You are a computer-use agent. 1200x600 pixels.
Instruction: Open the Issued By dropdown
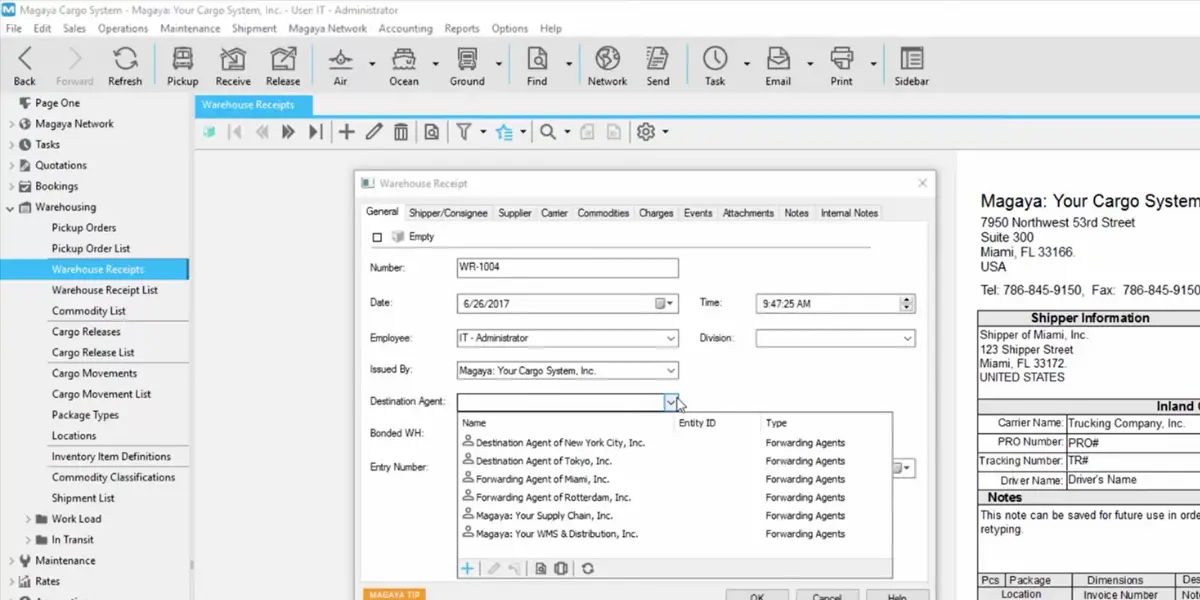(x=670, y=371)
